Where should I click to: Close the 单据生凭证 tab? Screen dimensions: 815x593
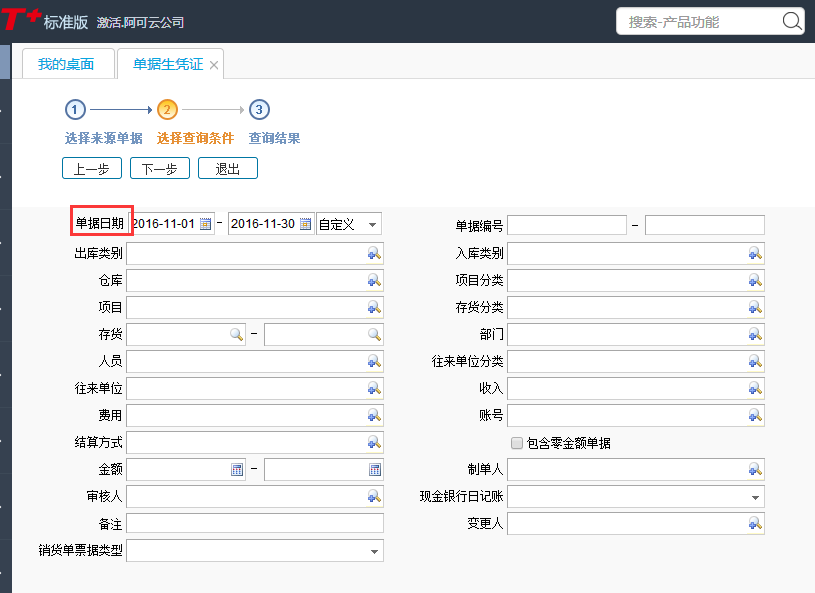214,65
